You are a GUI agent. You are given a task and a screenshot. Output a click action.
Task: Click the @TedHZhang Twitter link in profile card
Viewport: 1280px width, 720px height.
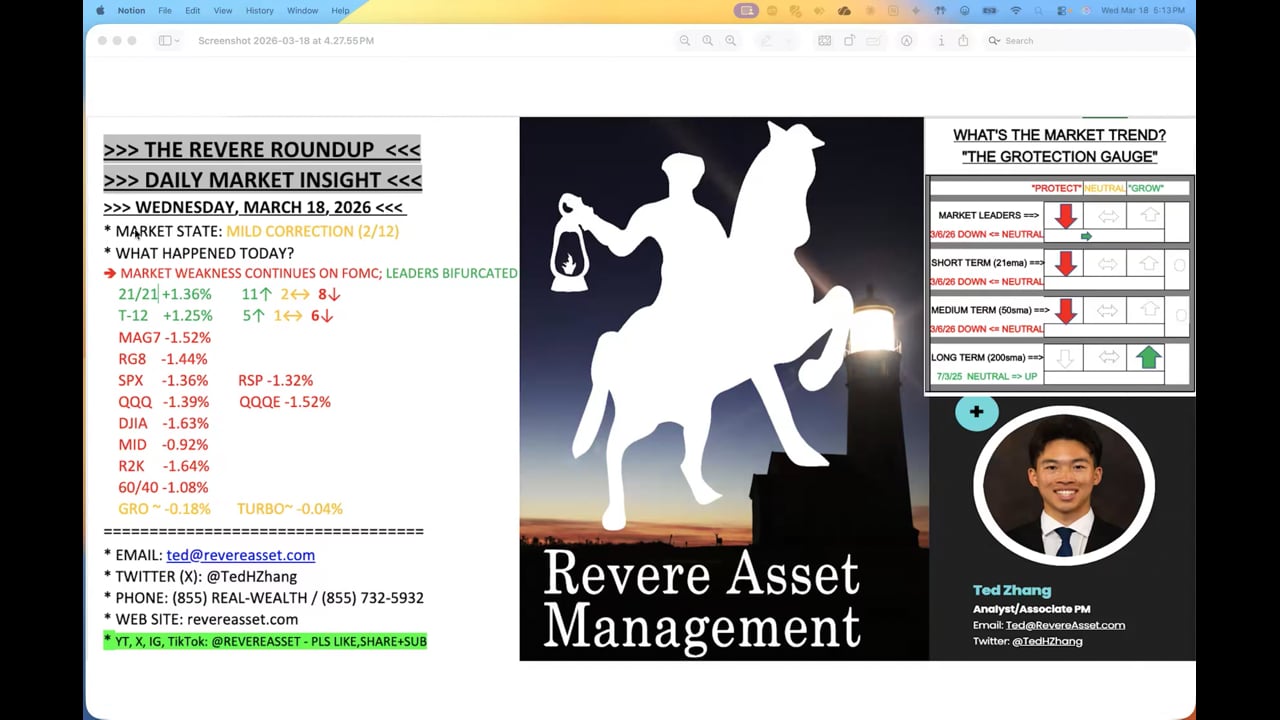[1045, 641]
